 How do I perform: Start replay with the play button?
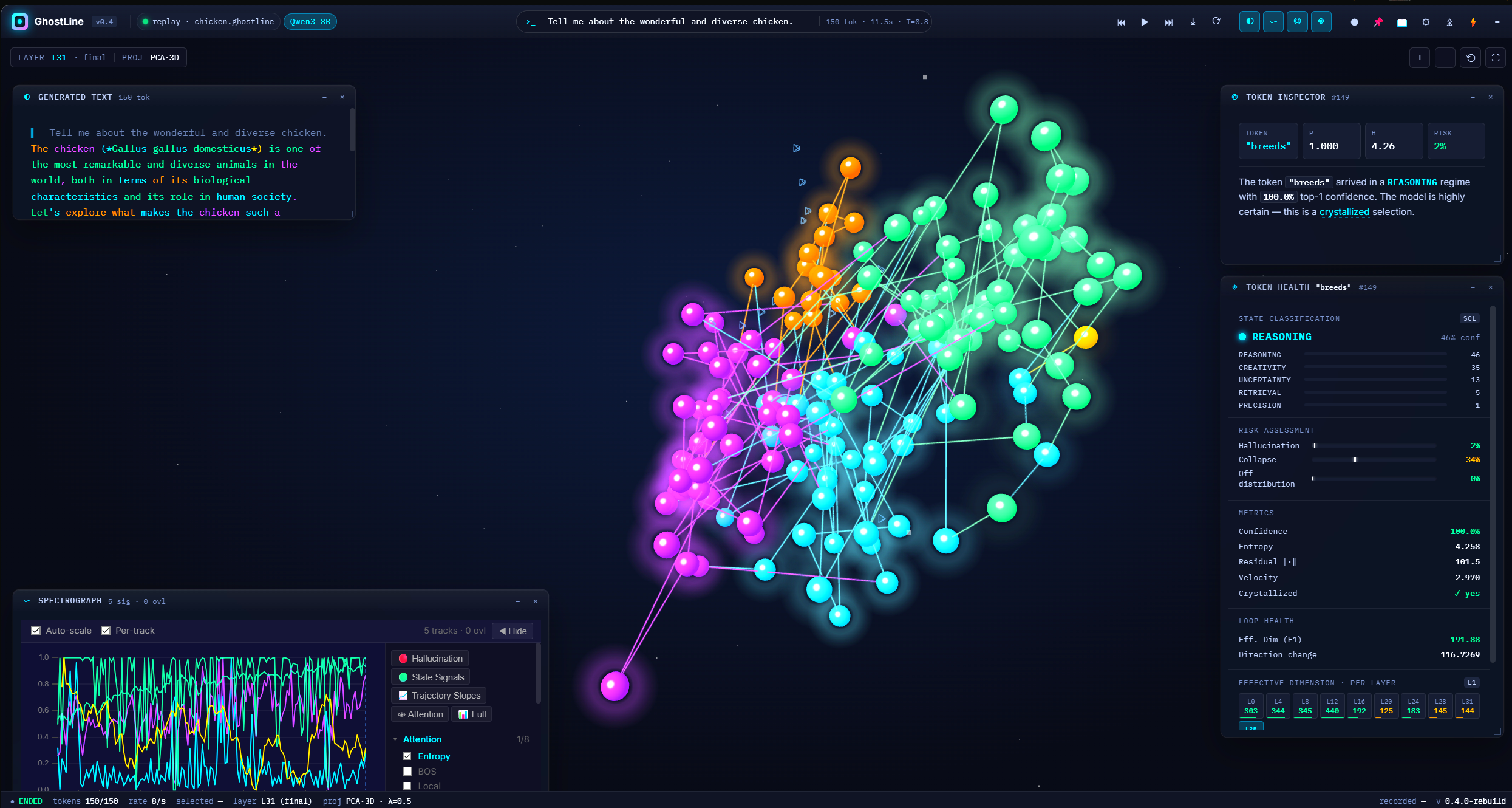click(1145, 22)
